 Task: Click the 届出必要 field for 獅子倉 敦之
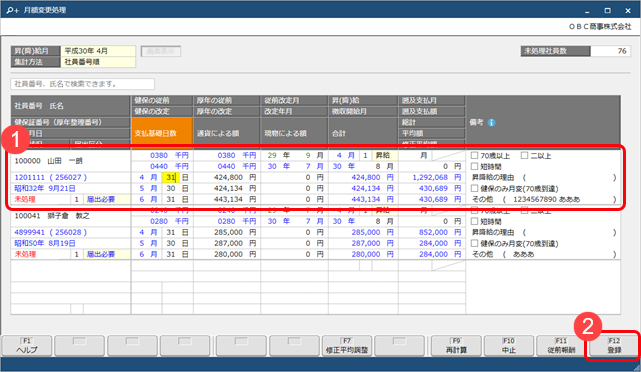click(x=107, y=254)
